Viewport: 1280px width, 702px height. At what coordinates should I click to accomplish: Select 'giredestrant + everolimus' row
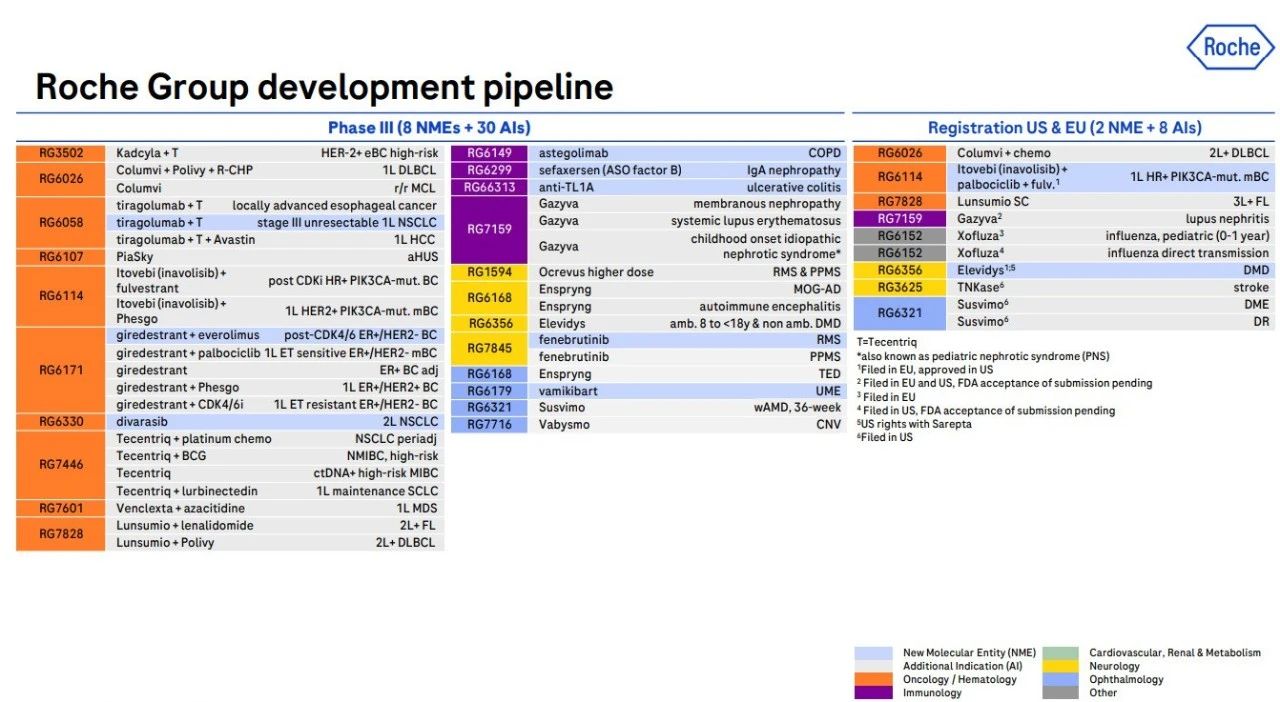click(x=275, y=335)
